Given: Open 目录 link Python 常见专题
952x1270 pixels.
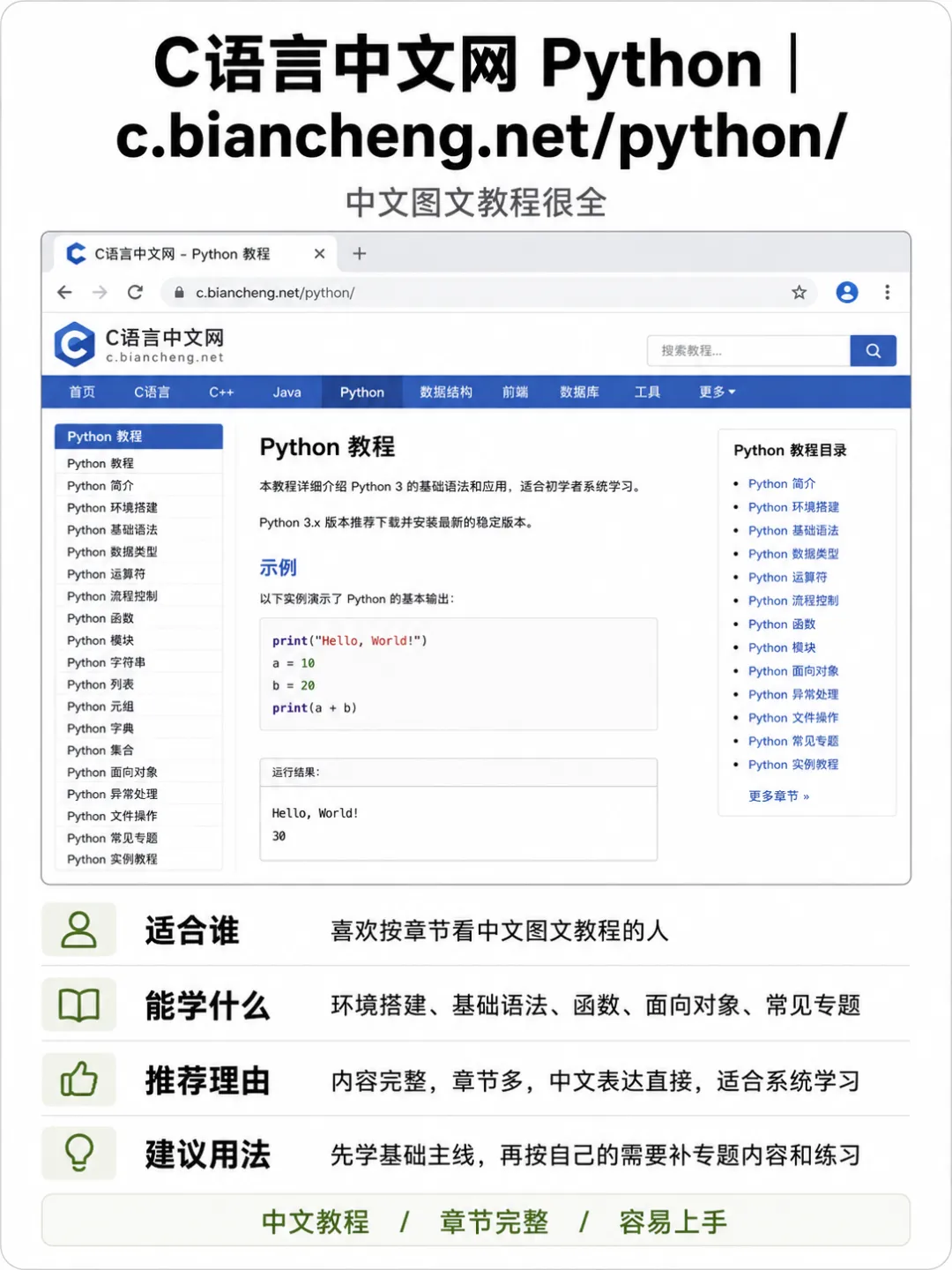Looking at the screenshot, I should click(793, 741).
